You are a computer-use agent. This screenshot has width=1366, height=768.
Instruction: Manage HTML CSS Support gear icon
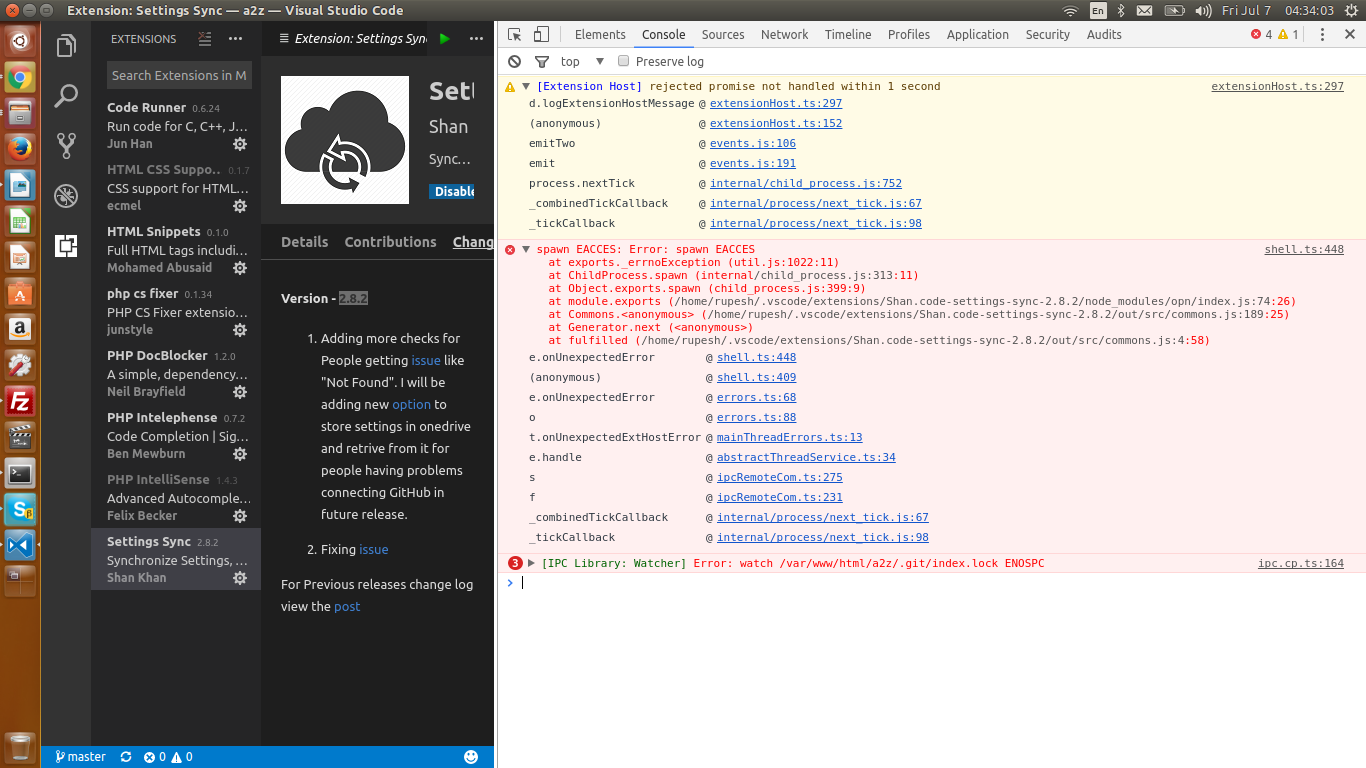(x=240, y=206)
